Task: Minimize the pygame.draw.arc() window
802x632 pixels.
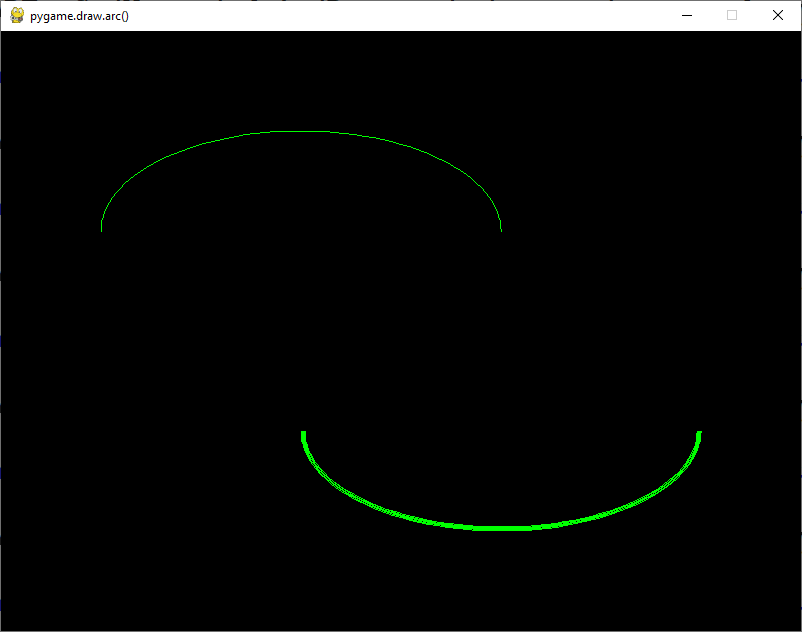Action: pyautogui.click(x=687, y=16)
